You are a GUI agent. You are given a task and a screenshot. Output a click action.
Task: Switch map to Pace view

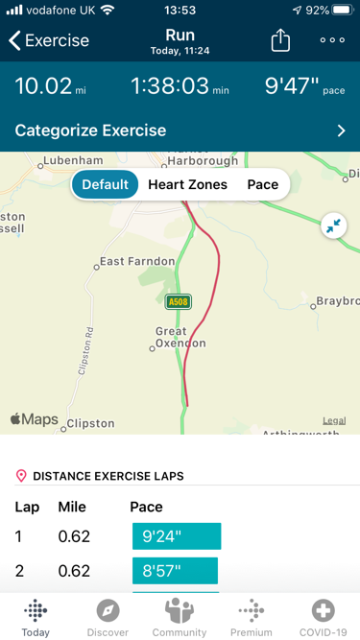(263, 184)
